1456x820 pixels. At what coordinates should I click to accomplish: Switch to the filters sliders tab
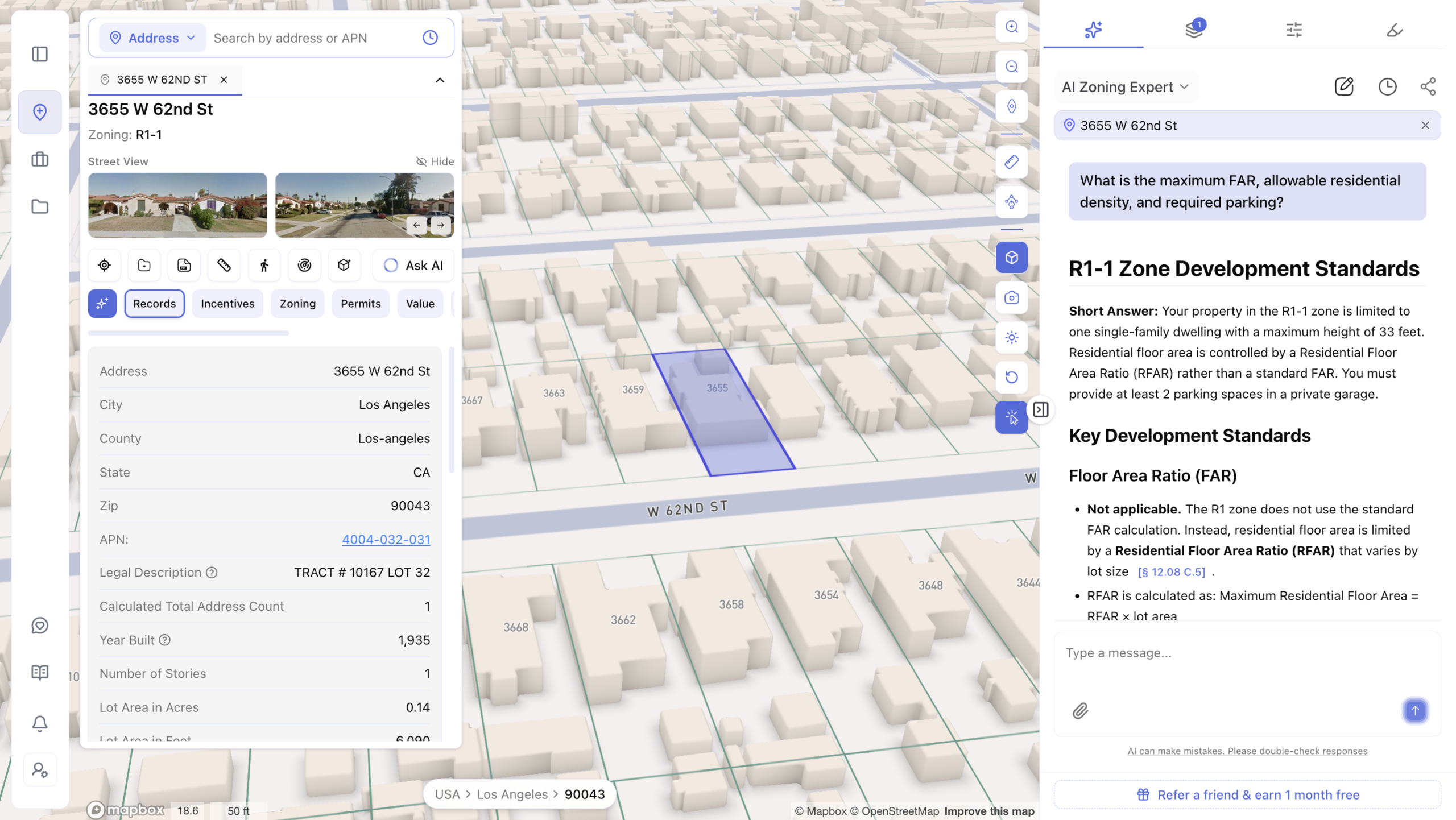coord(1294,30)
